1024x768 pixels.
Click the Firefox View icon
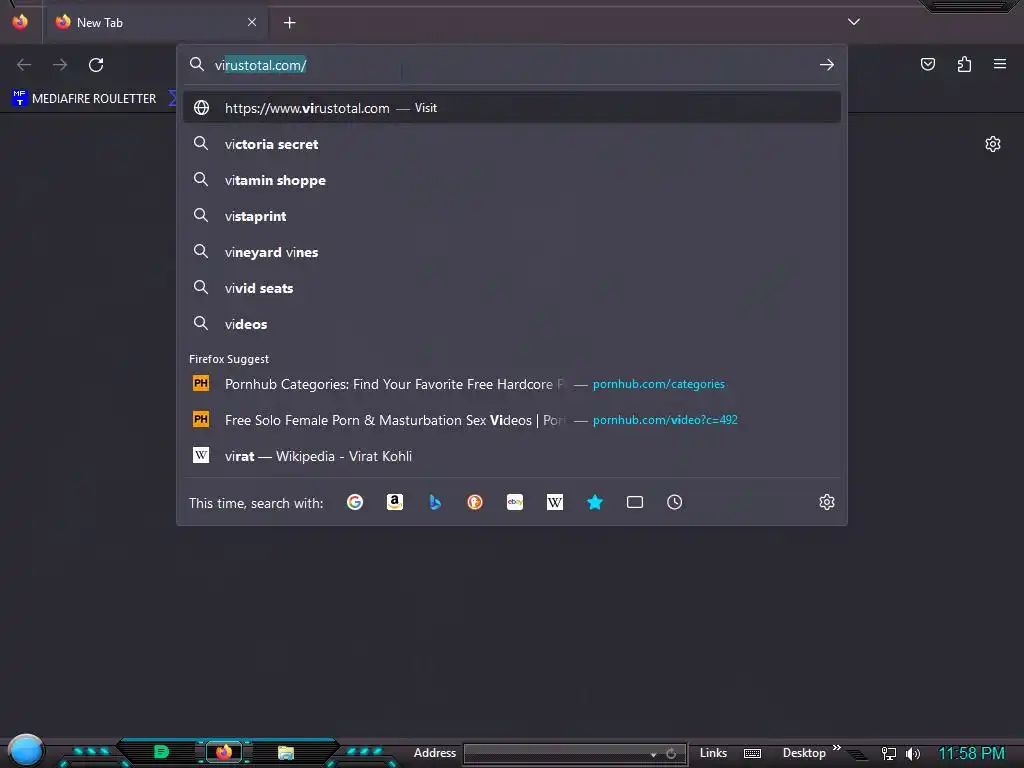point(20,22)
